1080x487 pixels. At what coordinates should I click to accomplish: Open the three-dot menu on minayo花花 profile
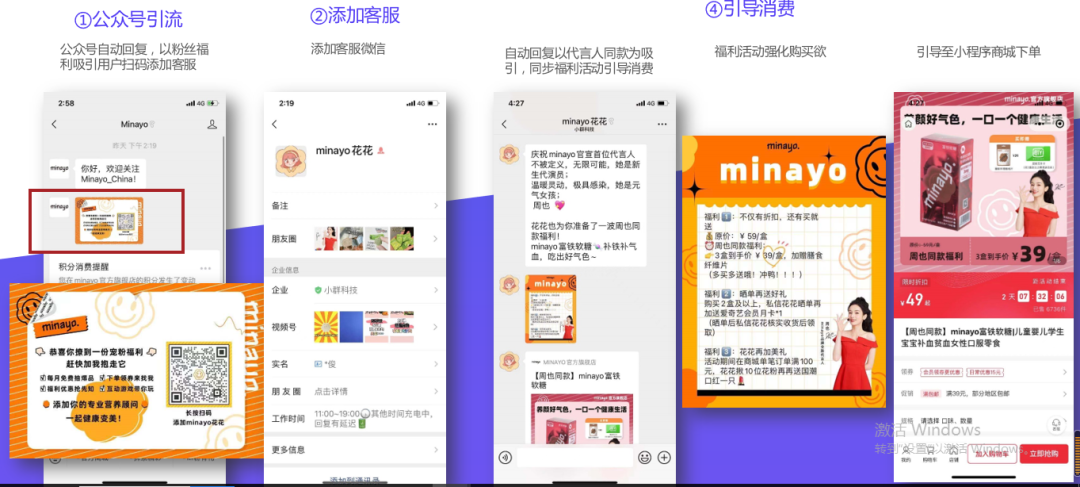432,124
